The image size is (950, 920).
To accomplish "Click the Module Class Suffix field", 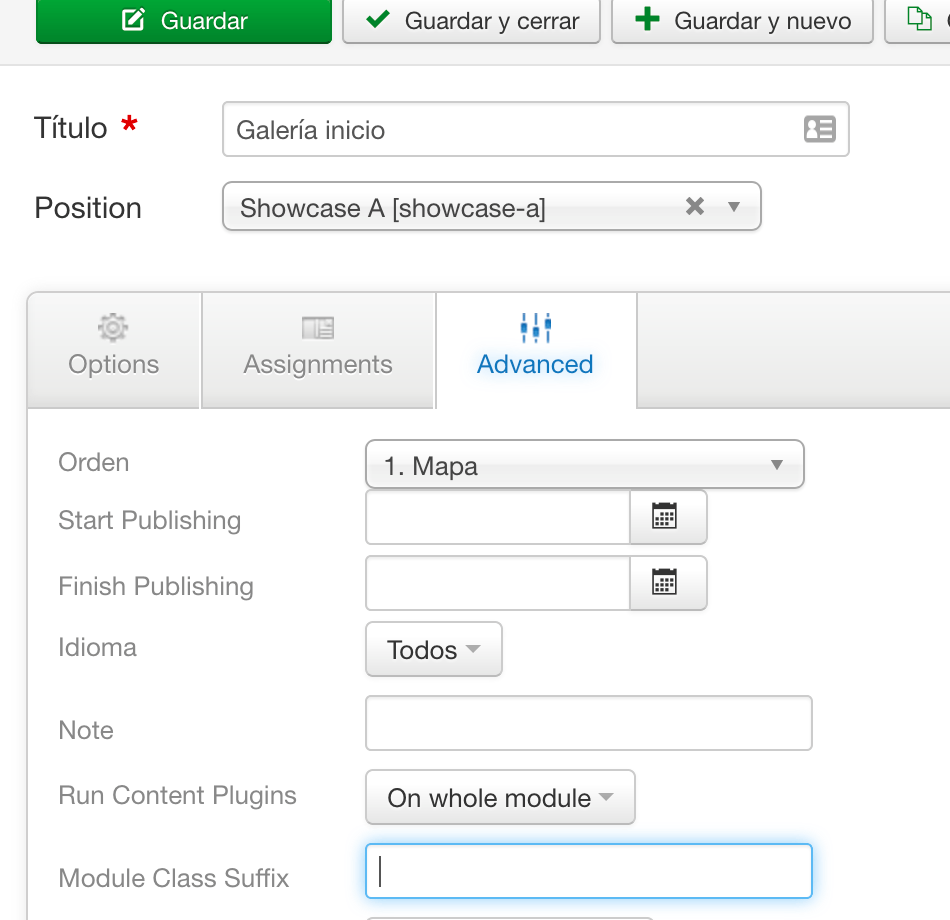I will [x=589, y=871].
